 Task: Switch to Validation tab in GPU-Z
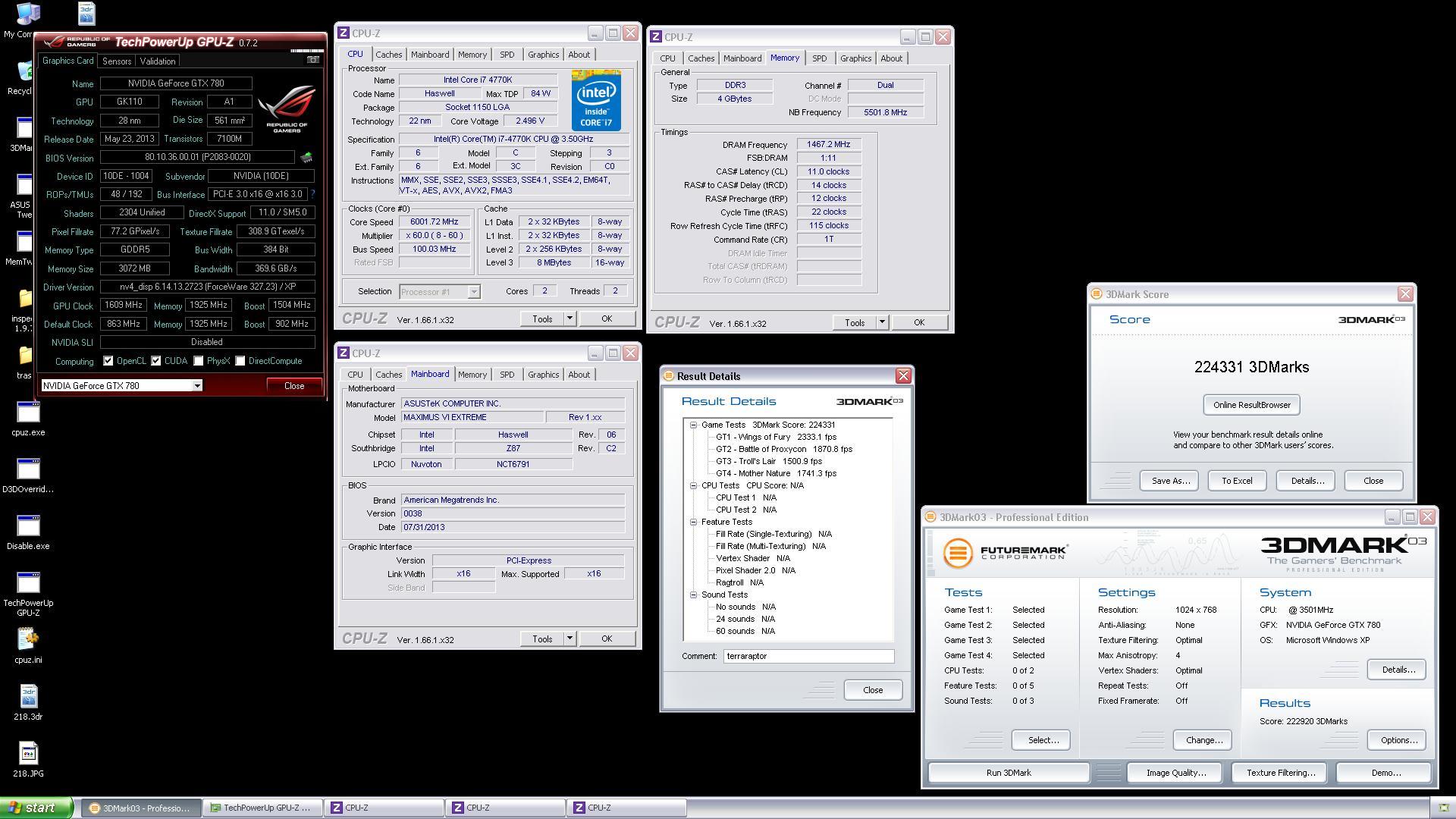tap(158, 61)
